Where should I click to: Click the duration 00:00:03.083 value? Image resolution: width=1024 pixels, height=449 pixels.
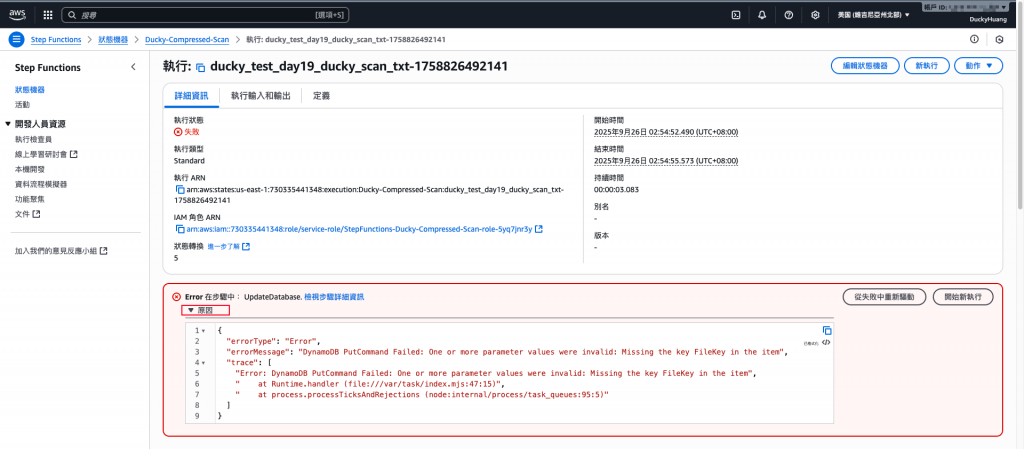click(x=616, y=189)
